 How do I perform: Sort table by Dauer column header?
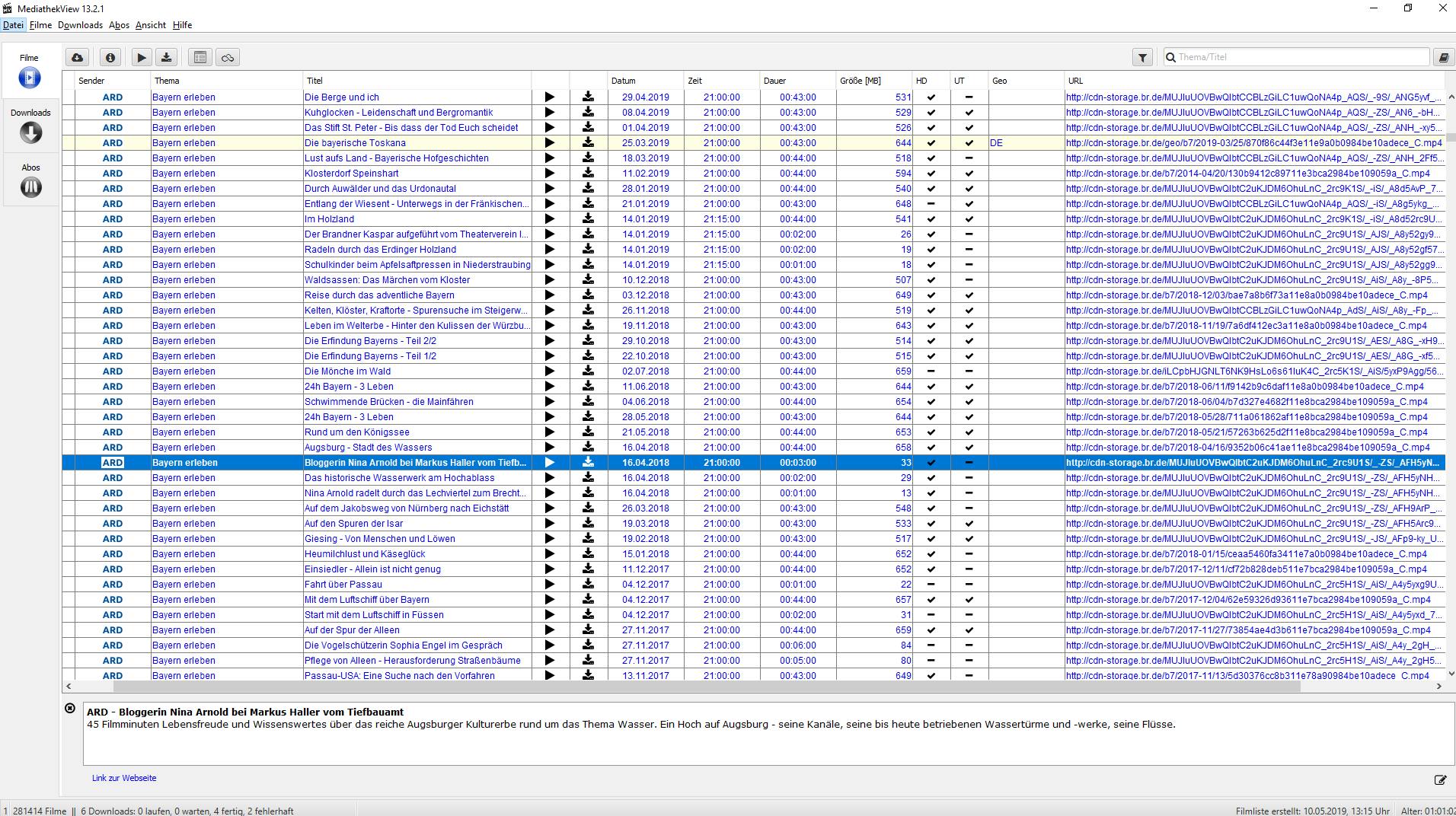(798, 81)
